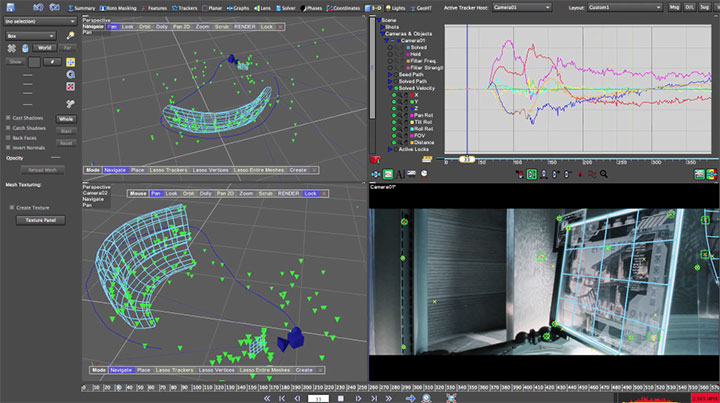Select the magic wand tool beside the Box dropdown
This screenshot has width=720, height=403.
click(x=70, y=35)
